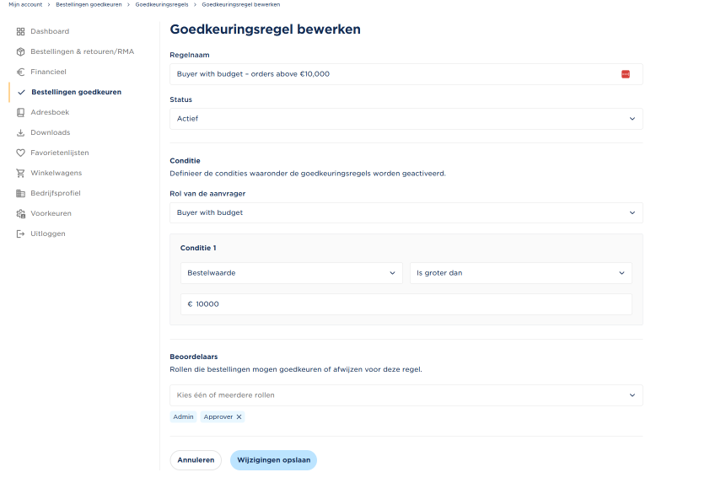Image resolution: width=726 pixels, height=483 pixels.
Task: Click the Annuleren button
Action: pyautogui.click(x=196, y=460)
